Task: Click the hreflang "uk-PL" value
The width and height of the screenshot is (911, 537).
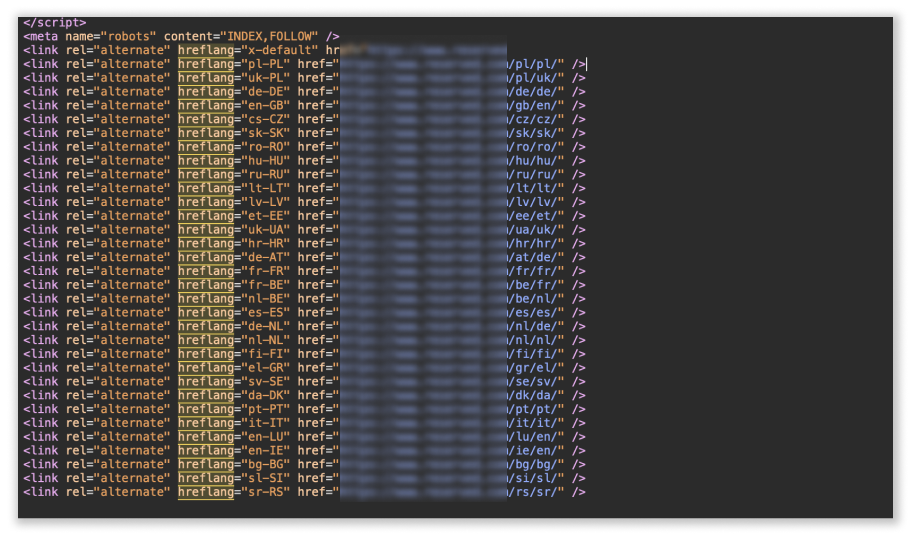Action: (266, 78)
